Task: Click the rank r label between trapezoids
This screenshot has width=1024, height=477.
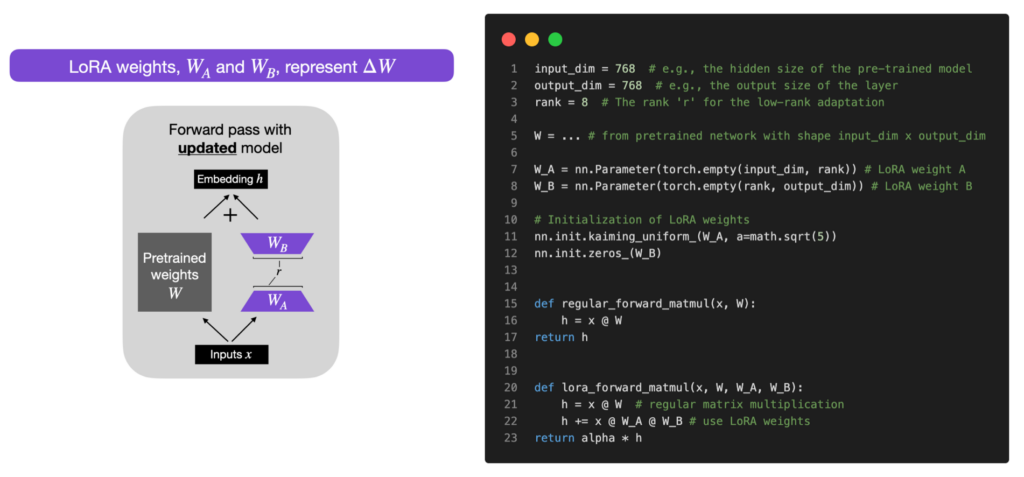Action: click(x=279, y=273)
